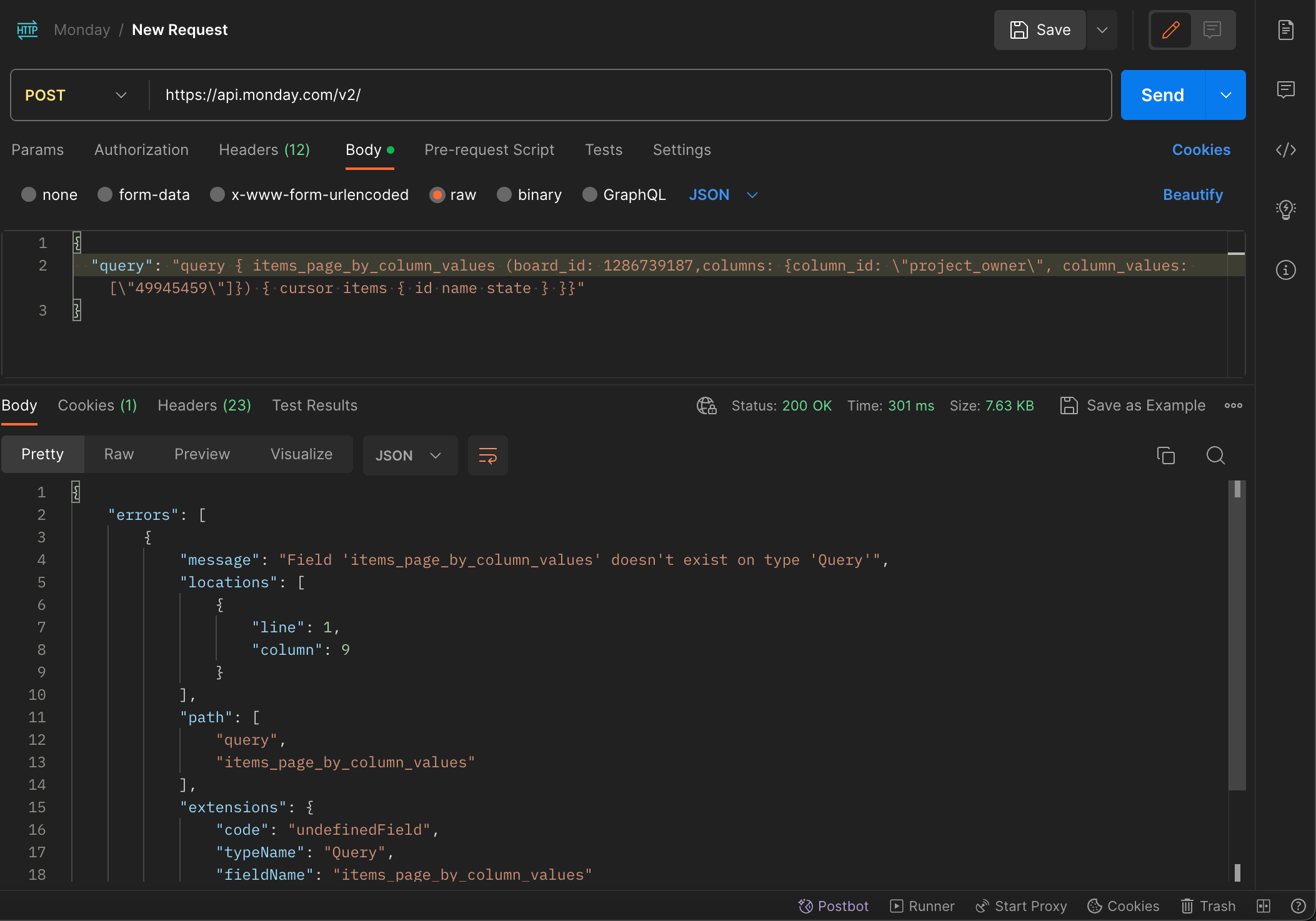Open the request Info sidebar icon
1316x921 pixels.
point(1285,270)
